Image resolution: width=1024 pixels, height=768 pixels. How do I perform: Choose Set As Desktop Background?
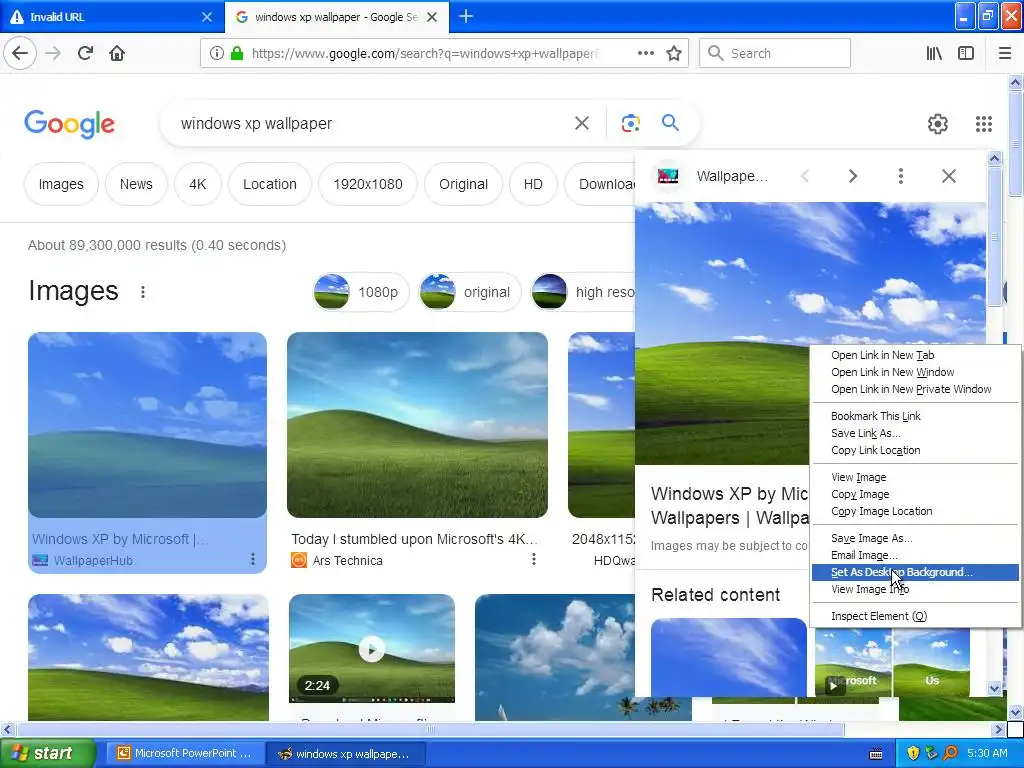click(915, 572)
